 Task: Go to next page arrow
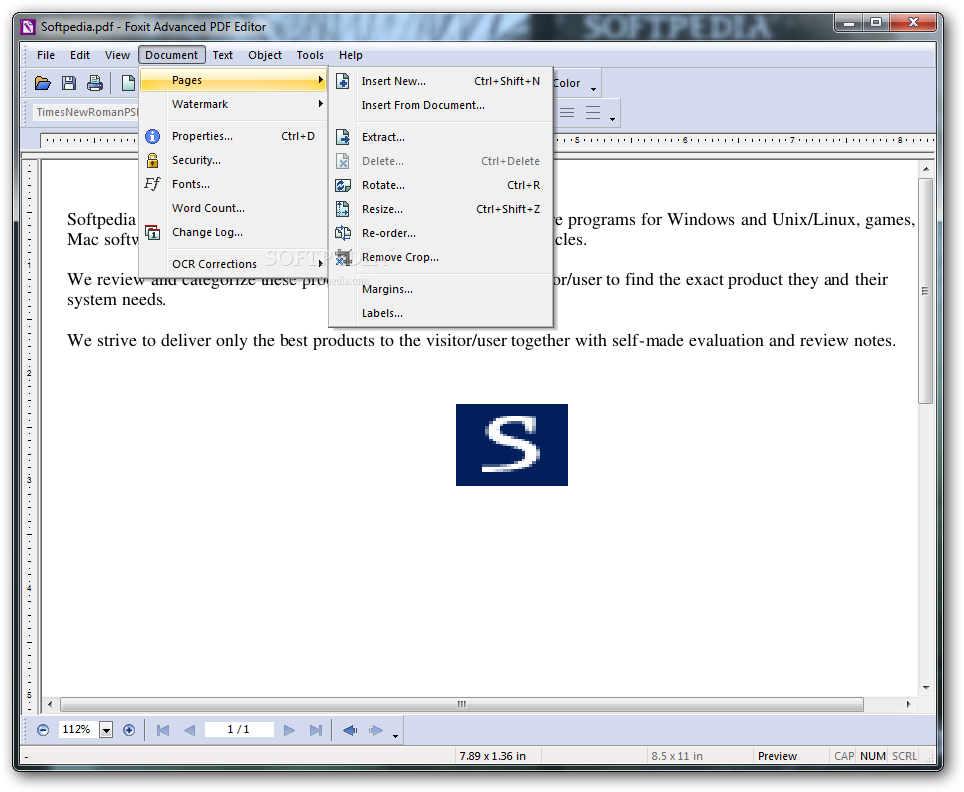[x=289, y=730]
